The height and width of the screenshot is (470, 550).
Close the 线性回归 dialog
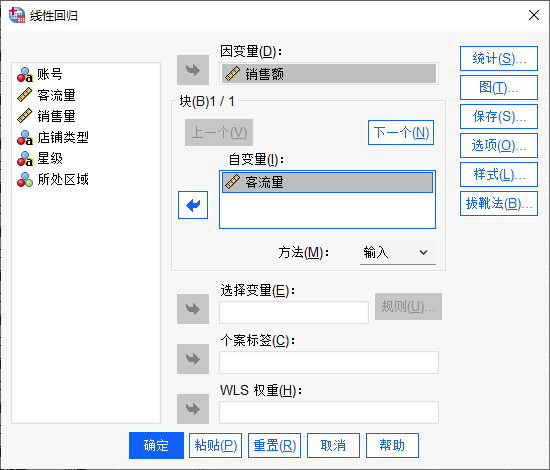click(x=534, y=15)
